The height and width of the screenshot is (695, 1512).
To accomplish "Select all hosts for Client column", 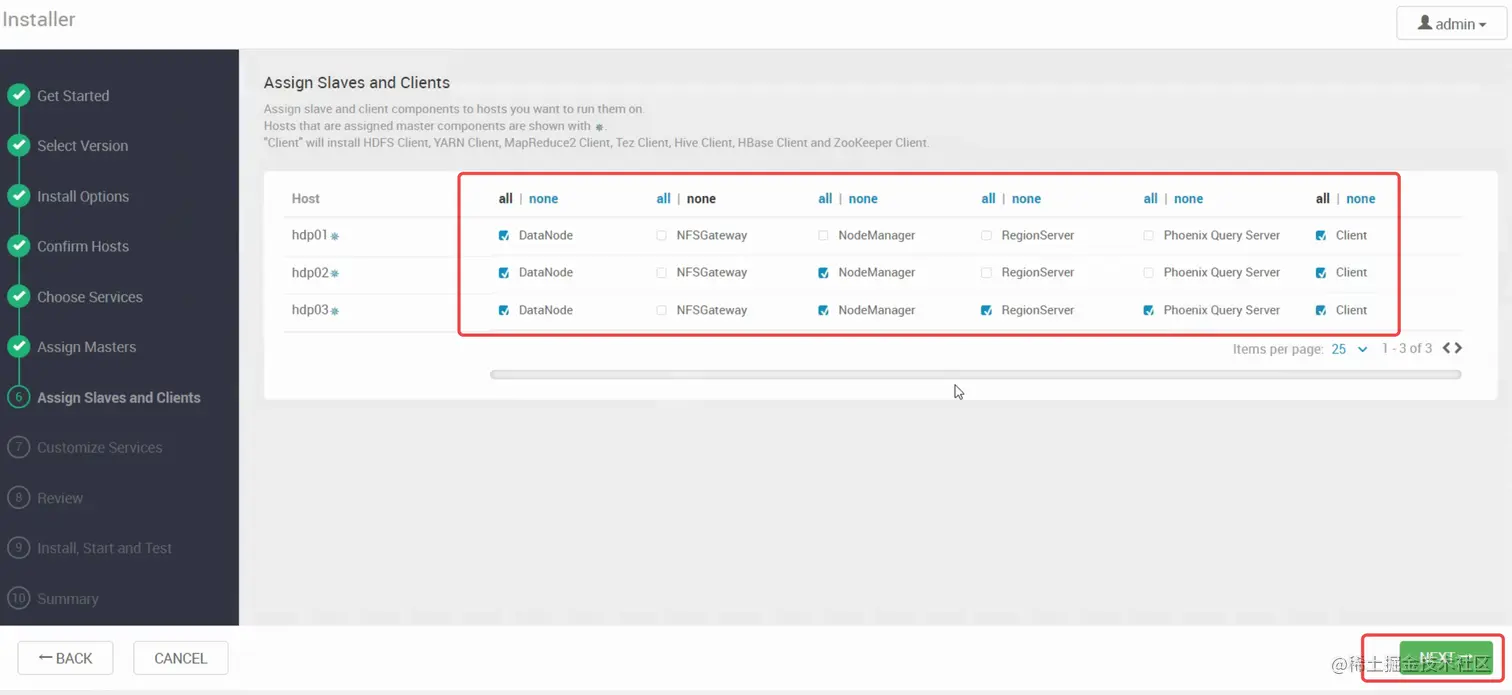I will (x=1322, y=199).
